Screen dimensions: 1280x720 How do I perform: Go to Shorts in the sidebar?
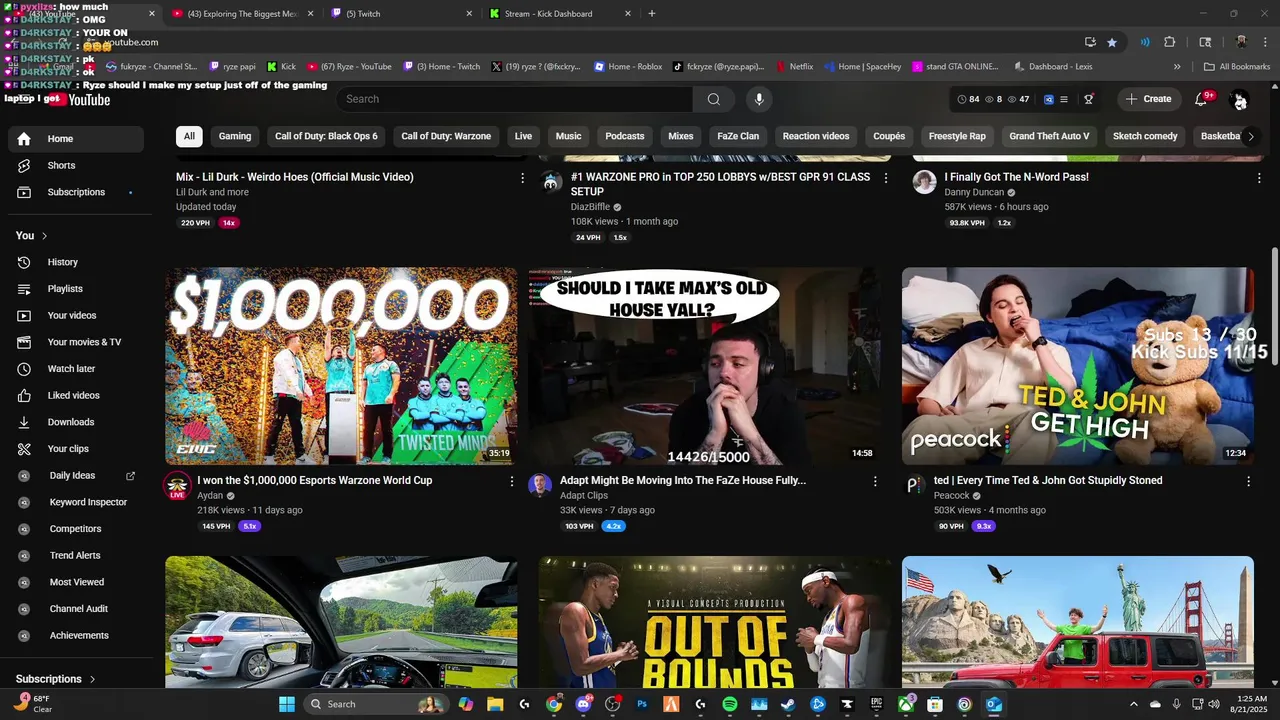click(76, 165)
